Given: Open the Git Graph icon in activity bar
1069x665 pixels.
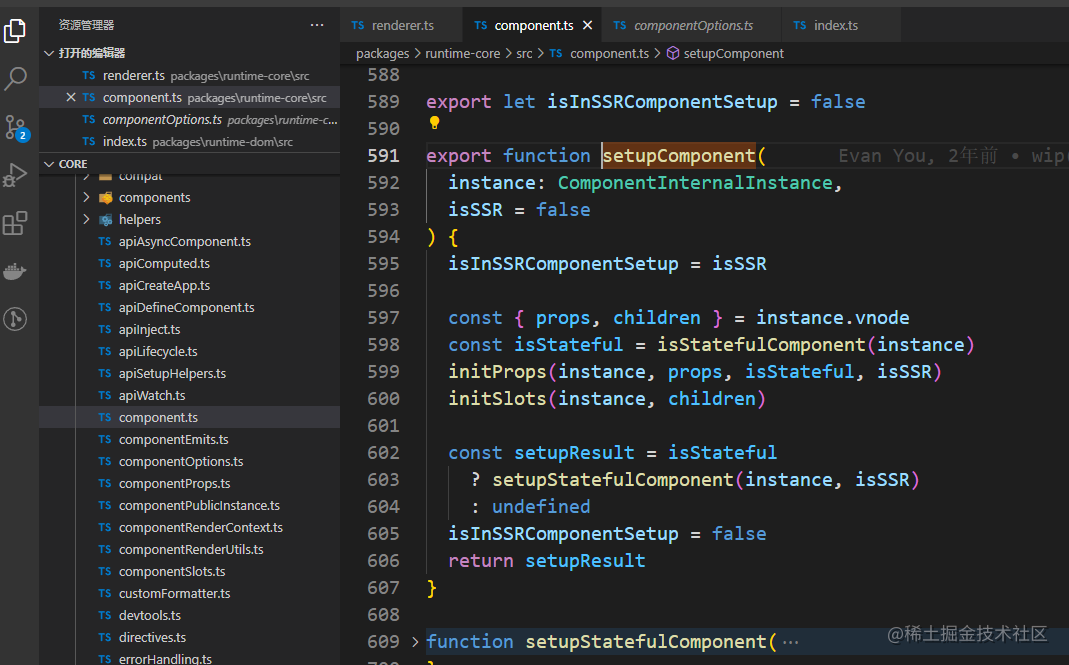Looking at the screenshot, I should [x=15, y=319].
